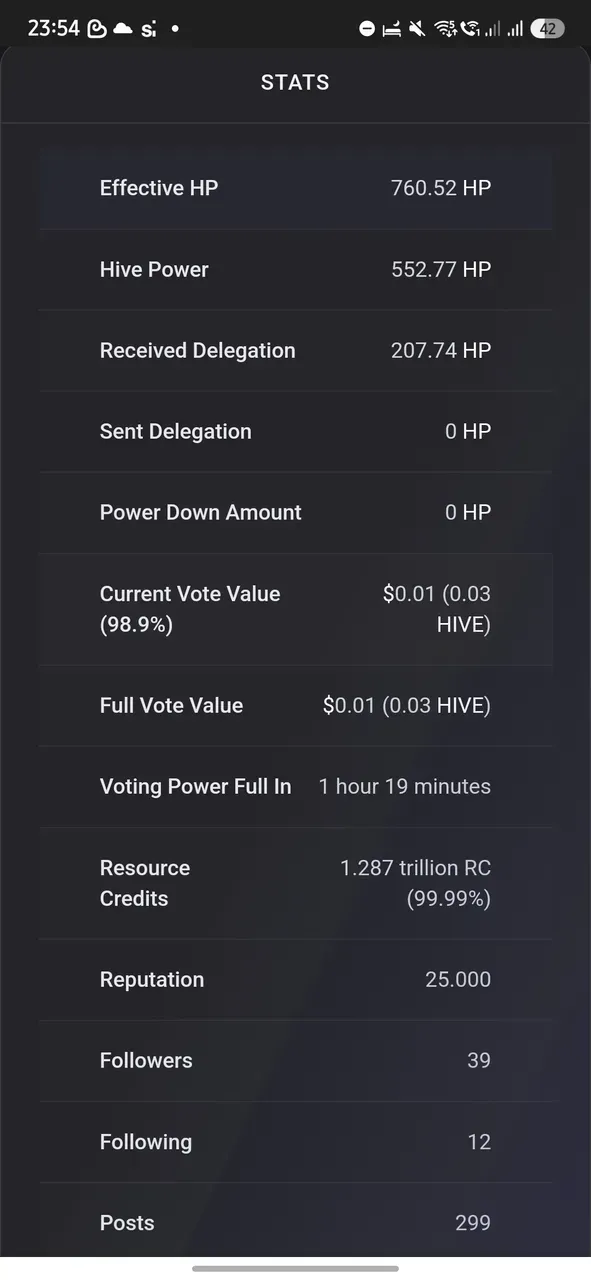Tap the bed sleep mode icon

(392, 29)
